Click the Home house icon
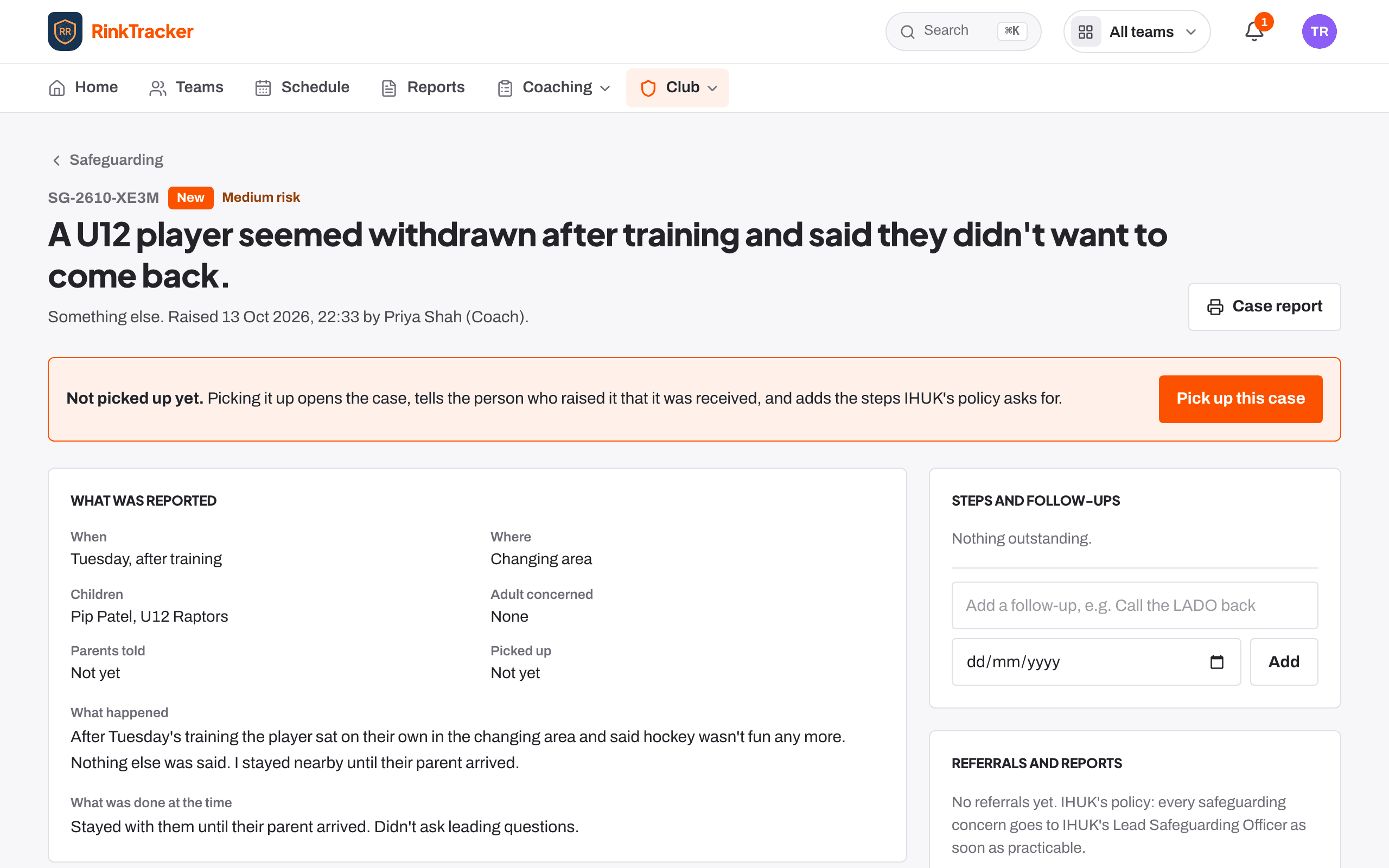This screenshot has height=868, width=1389. pos(57,88)
